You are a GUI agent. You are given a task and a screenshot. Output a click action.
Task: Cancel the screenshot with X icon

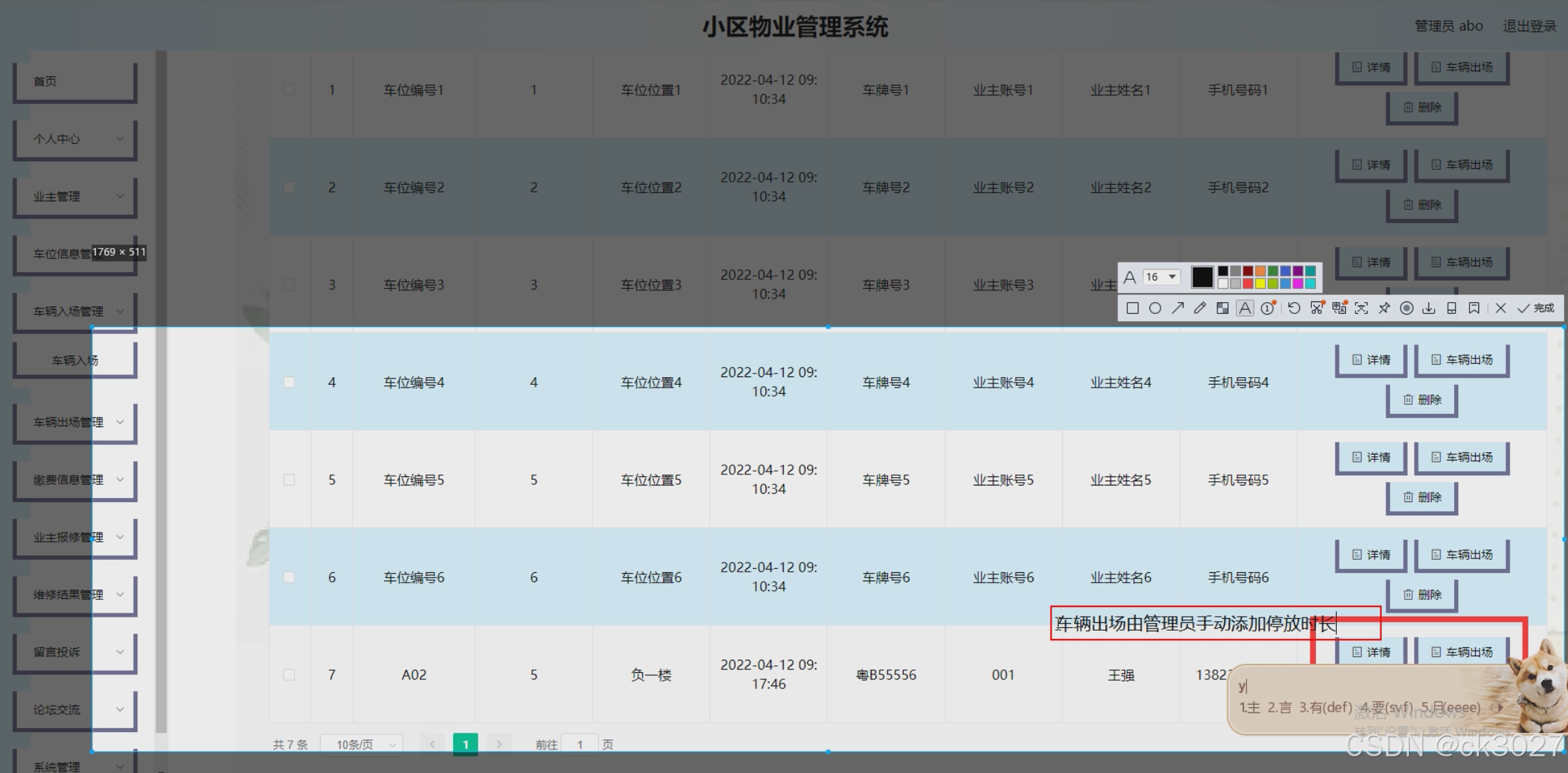1501,308
